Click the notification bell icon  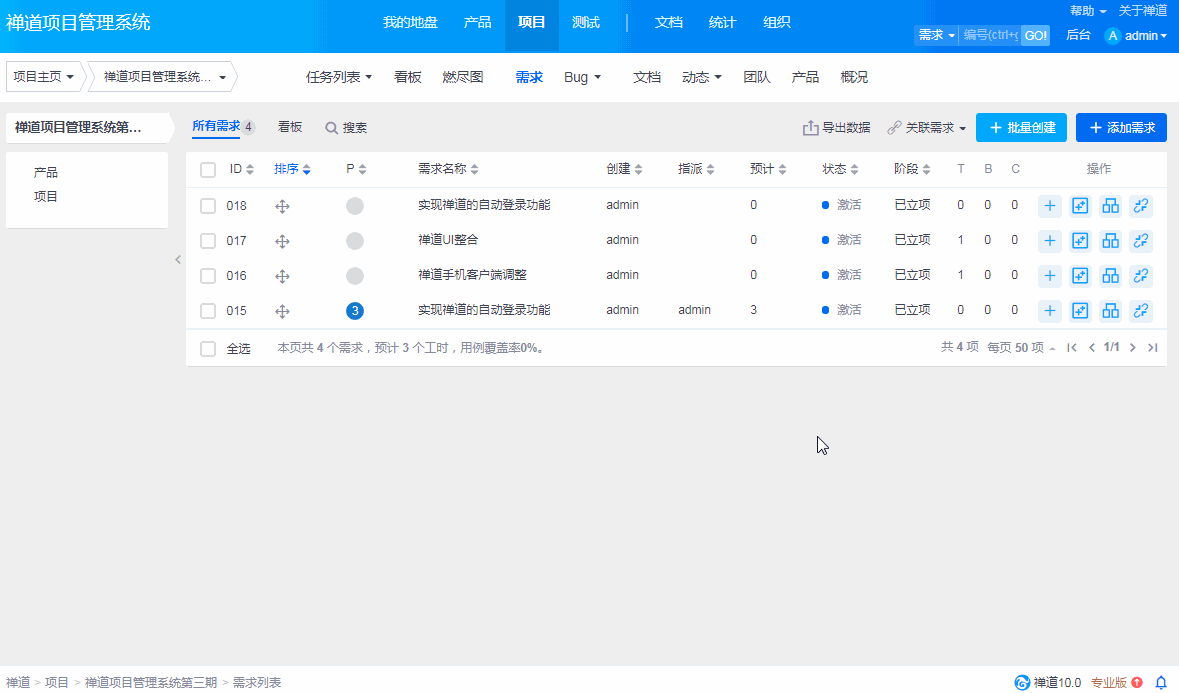tap(1161, 682)
